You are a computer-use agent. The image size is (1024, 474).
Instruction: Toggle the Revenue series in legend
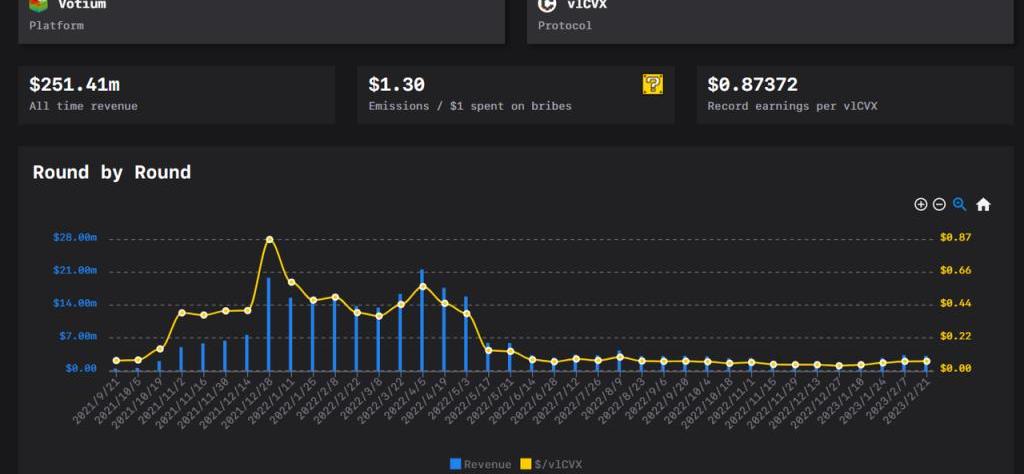point(481,464)
